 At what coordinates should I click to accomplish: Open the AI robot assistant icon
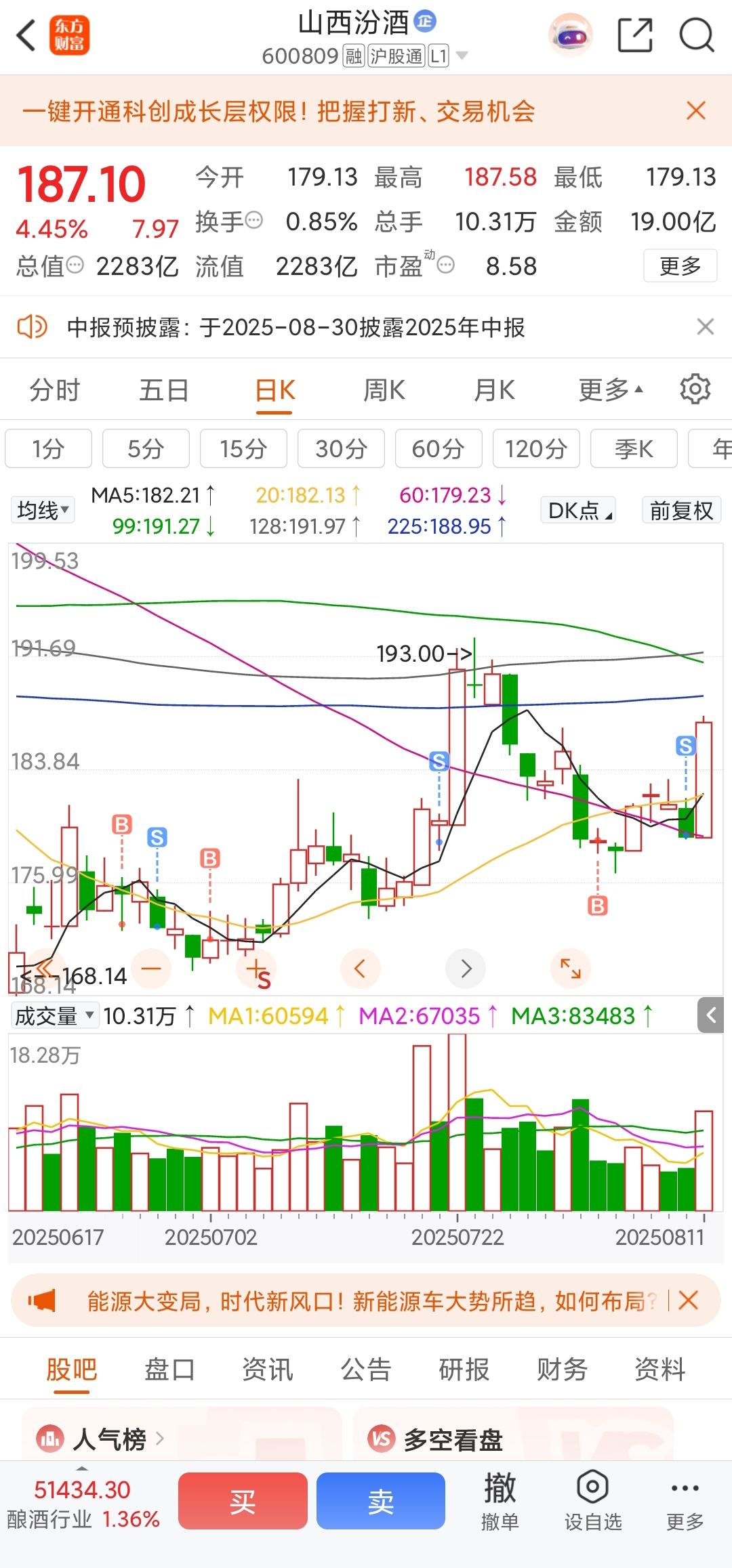pos(570,35)
